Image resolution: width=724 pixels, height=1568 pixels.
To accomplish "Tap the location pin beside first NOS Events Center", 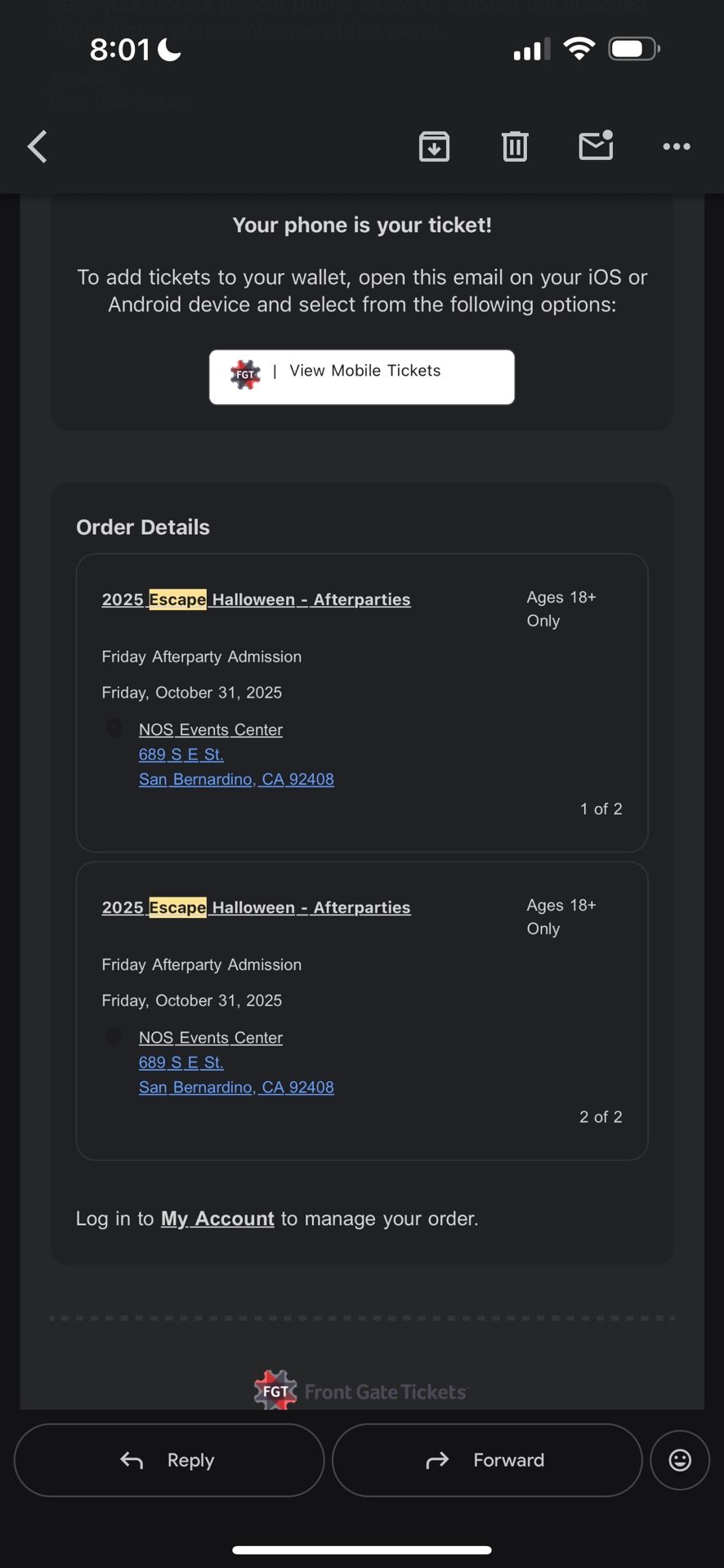I will [x=114, y=728].
